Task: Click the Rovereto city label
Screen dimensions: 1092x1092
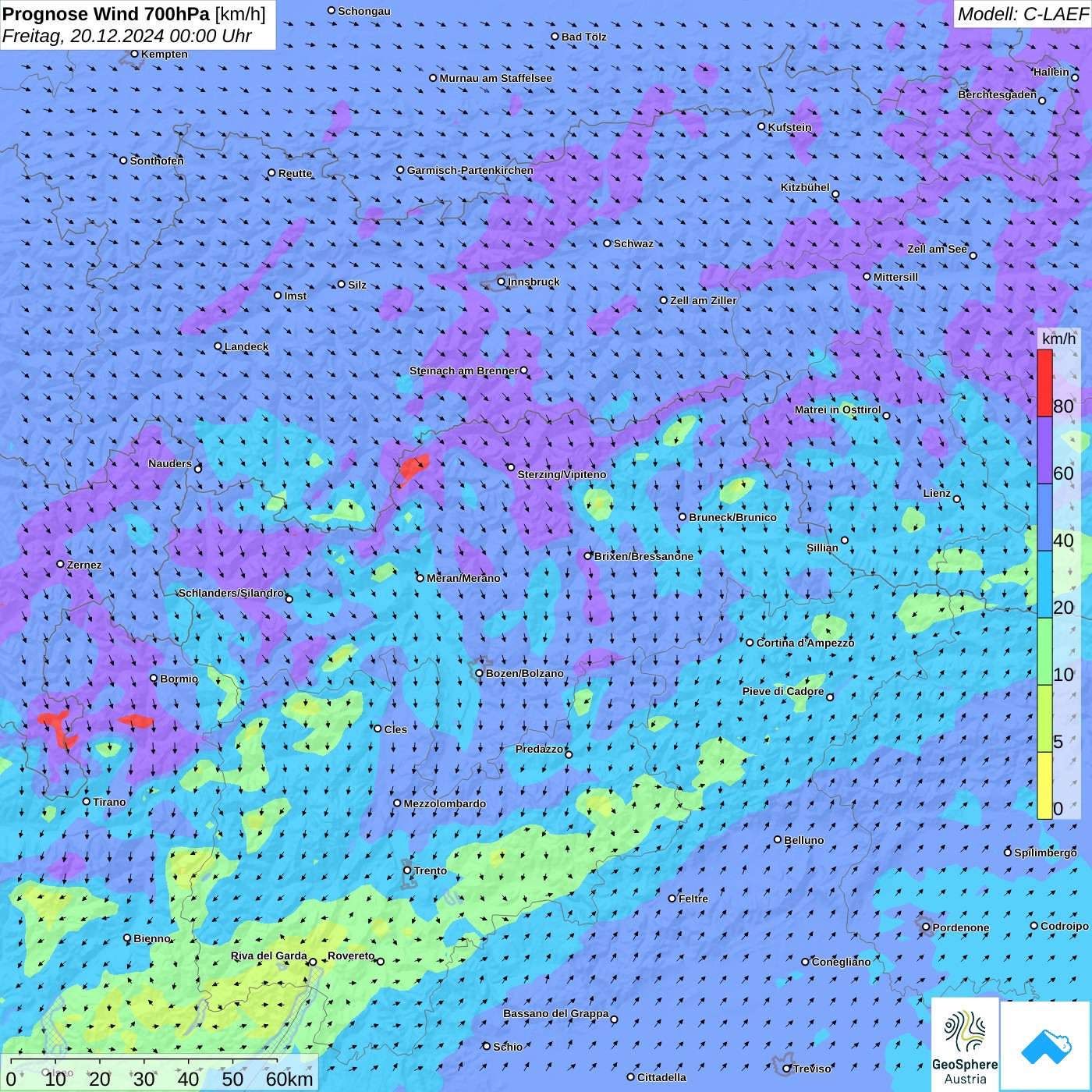Action: tap(351, 955)
